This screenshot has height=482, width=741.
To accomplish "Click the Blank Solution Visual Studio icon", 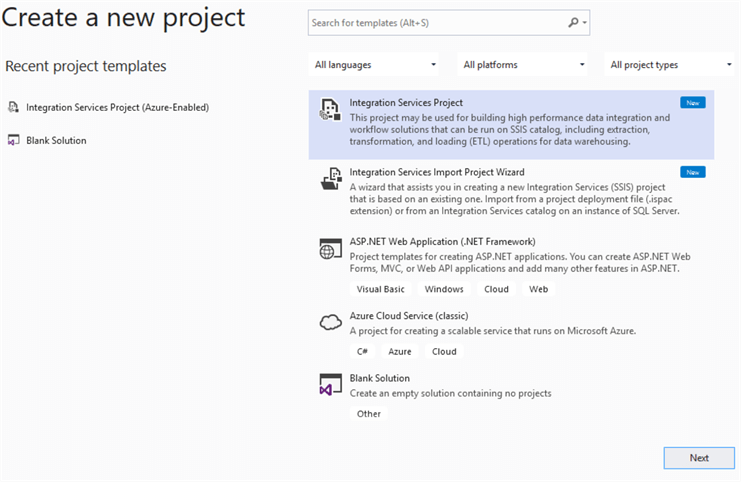I will click(330, 386).
